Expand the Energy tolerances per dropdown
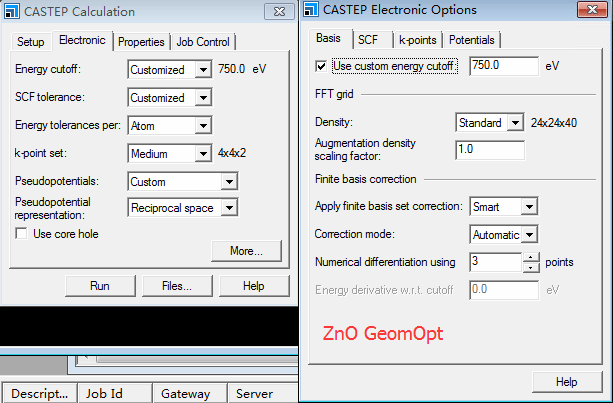The image size is (613, 403). [203, 126]
